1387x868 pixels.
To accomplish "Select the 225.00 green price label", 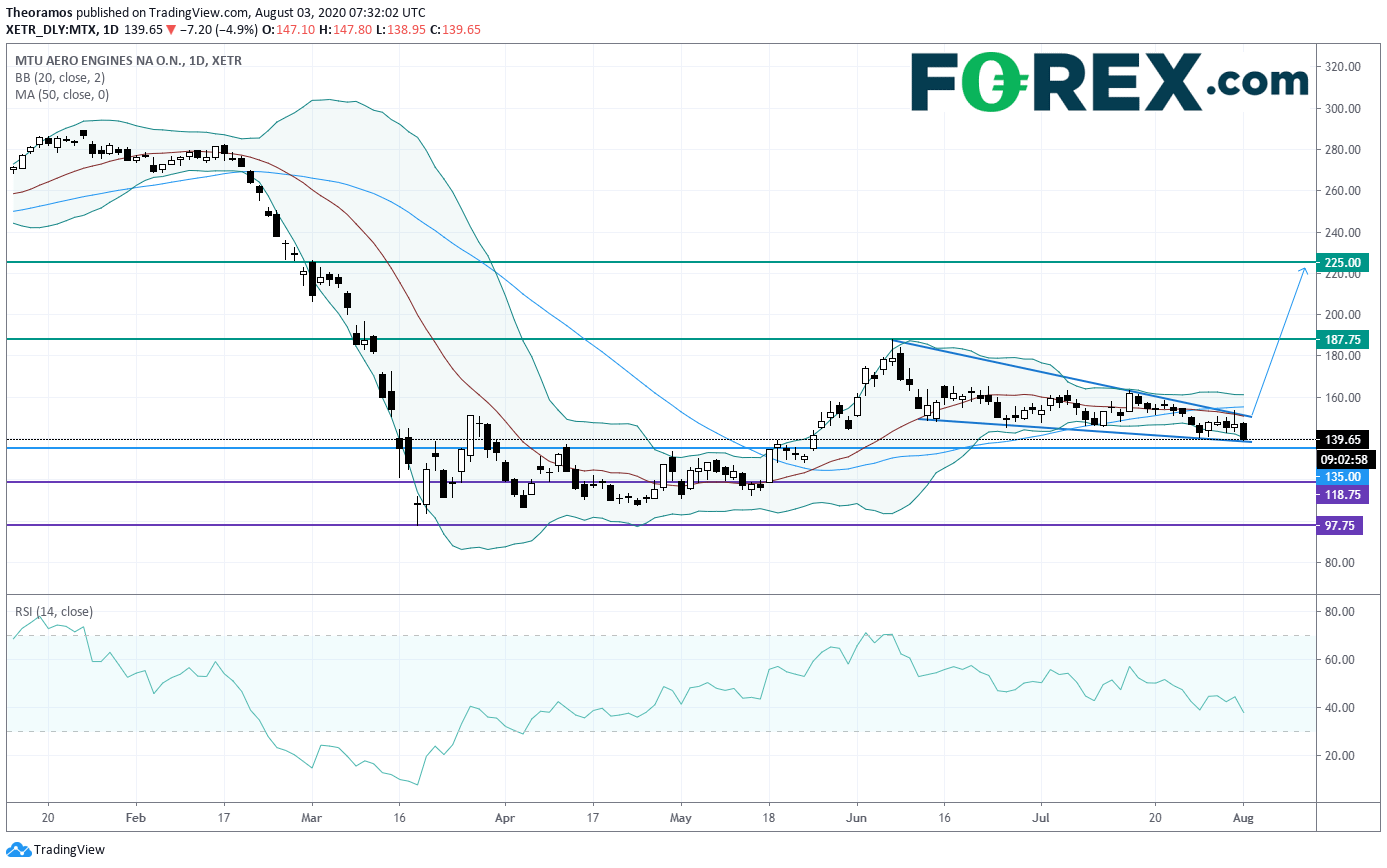I will pos(1340,263).
